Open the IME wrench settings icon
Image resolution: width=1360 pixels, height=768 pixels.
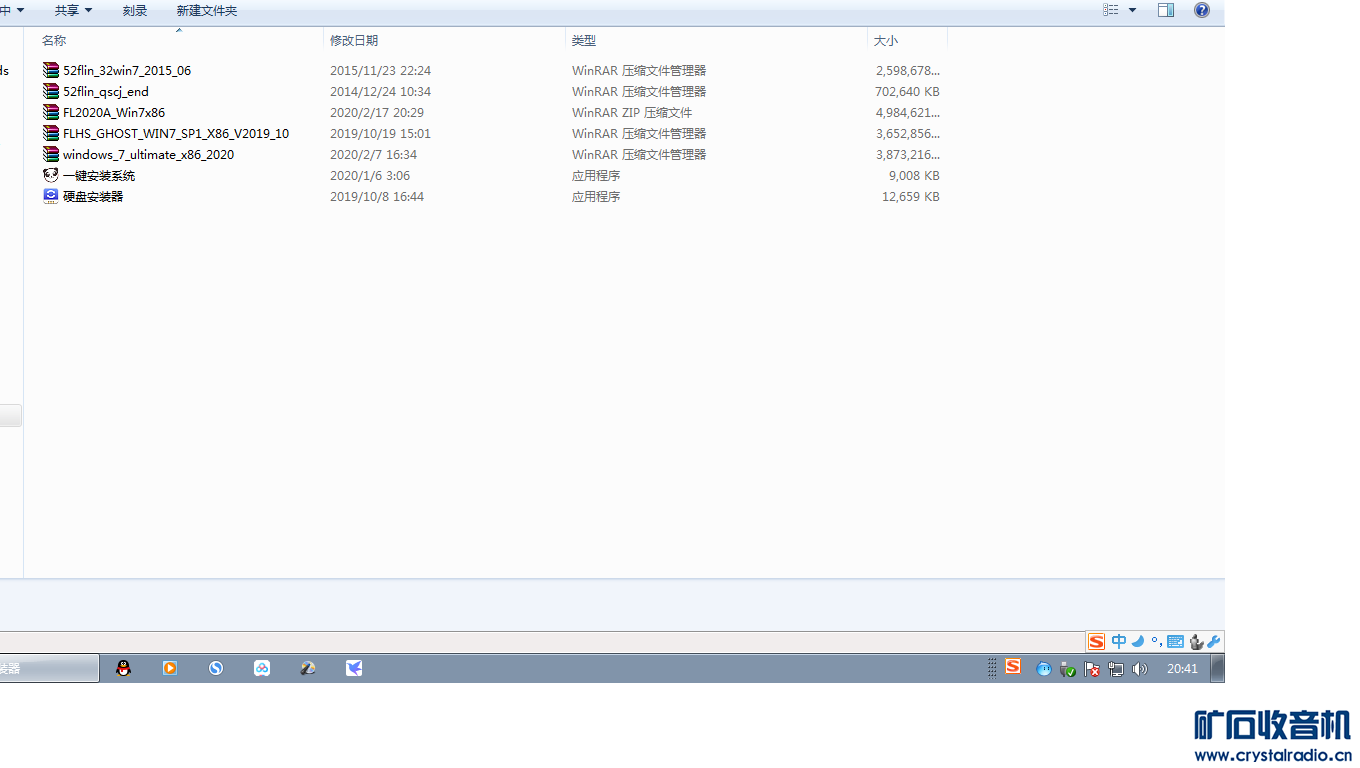1214,642
